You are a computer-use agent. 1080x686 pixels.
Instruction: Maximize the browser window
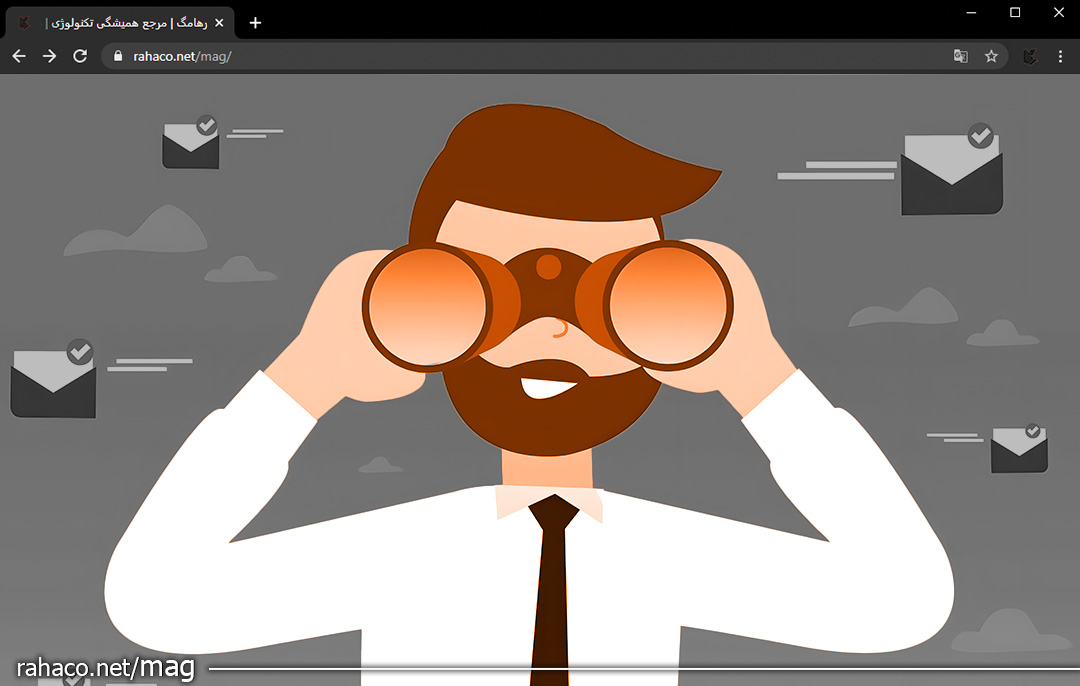(1015, 12)
